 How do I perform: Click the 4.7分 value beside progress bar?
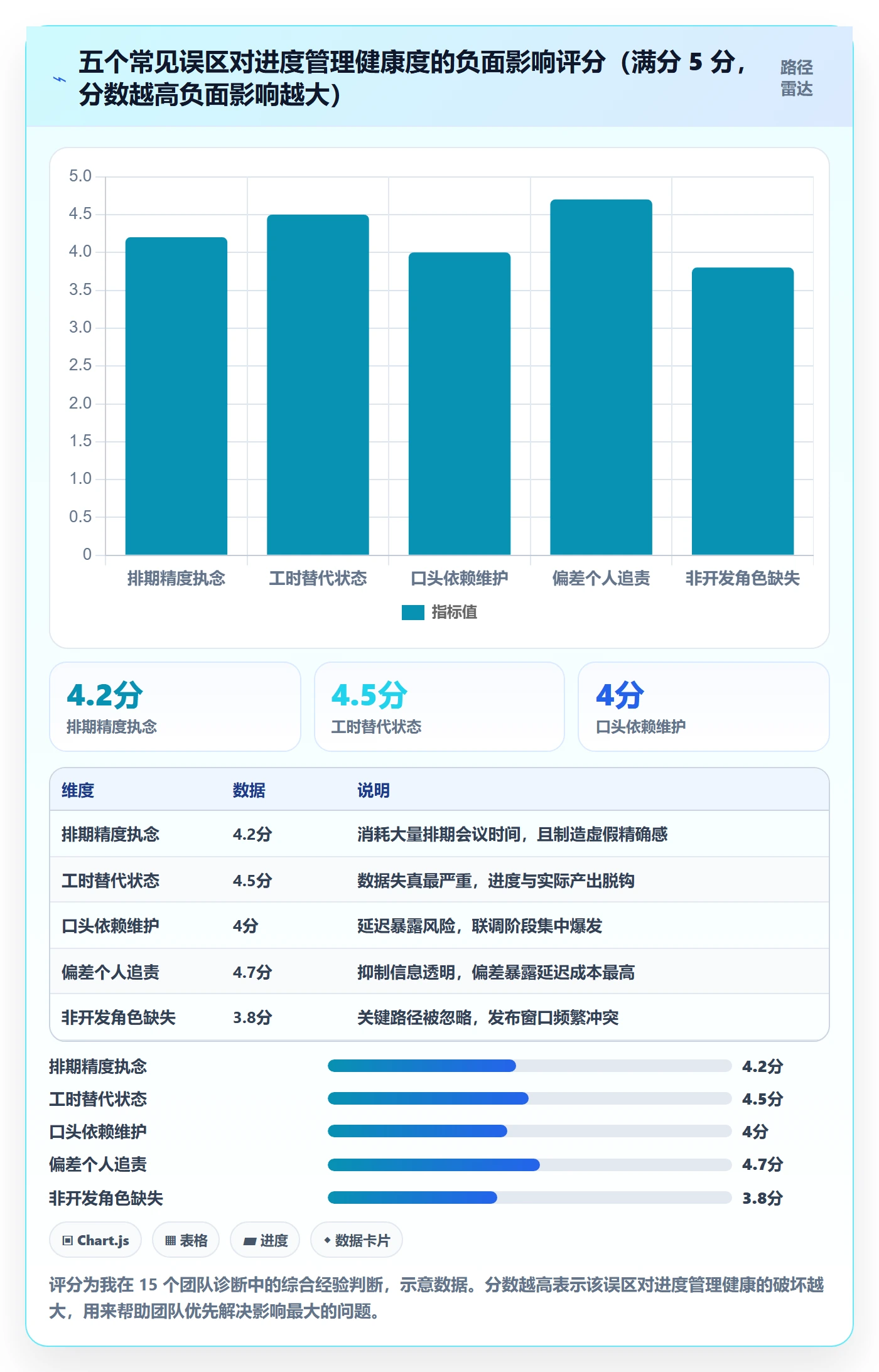[763, 1165]
